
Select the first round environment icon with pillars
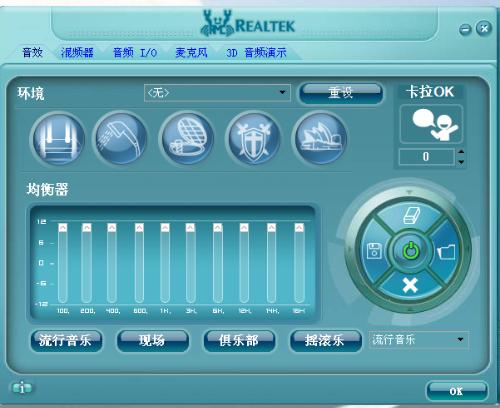pos(59,139)
